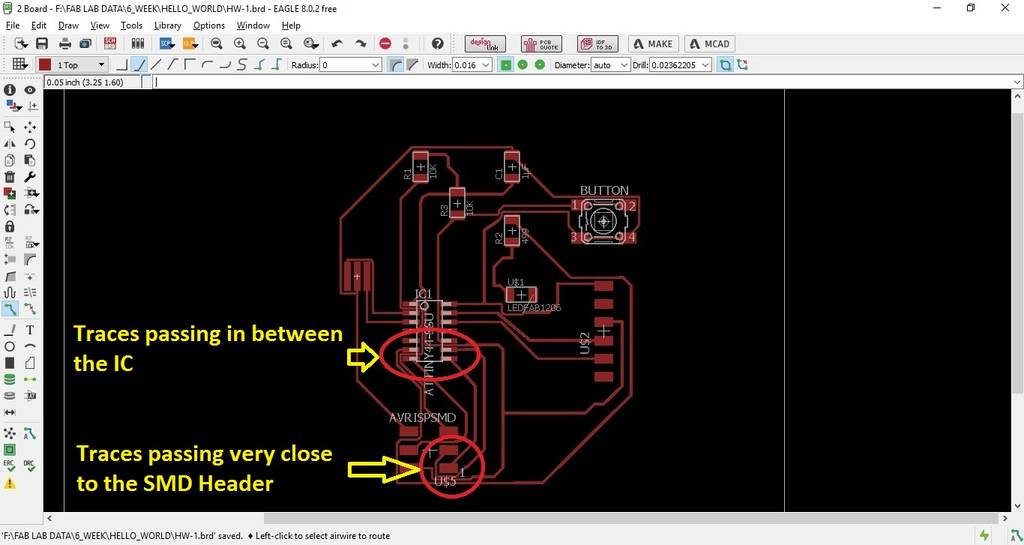1024x545 pixels.
Task: Click the Print icon
Action: [x=65, y=44]
